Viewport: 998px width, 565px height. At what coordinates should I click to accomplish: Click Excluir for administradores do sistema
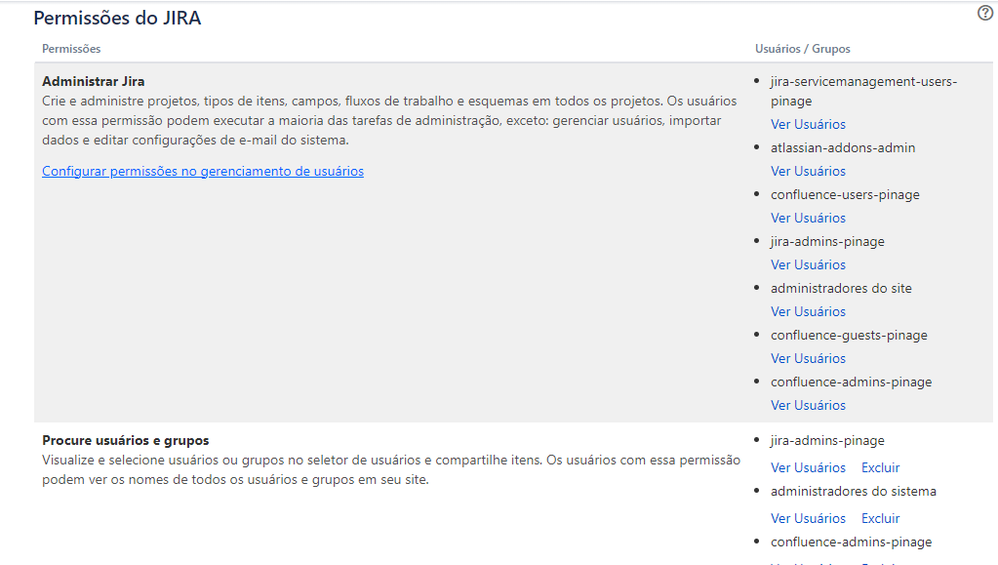(880, 519)
